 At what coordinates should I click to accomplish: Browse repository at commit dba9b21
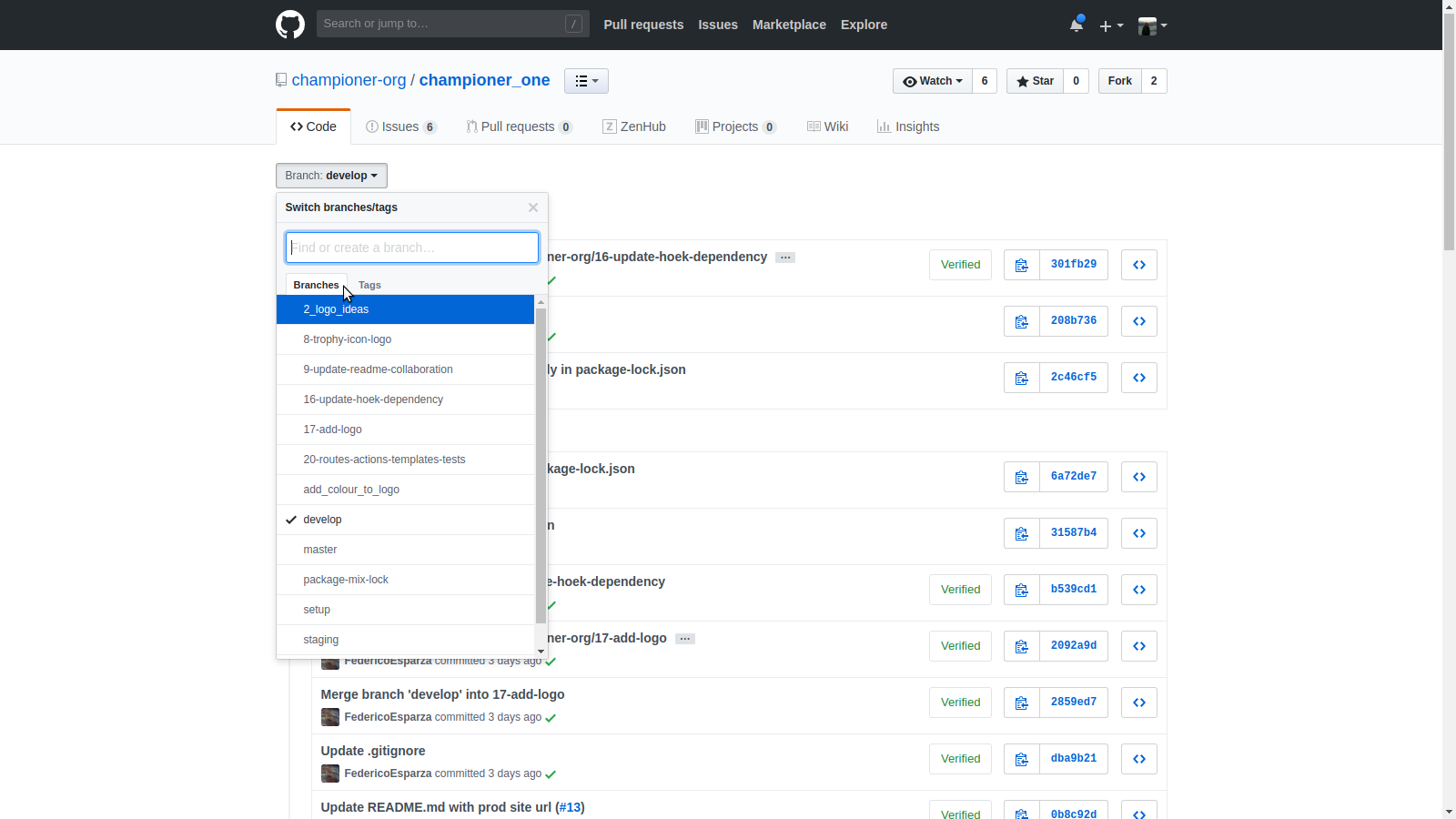tap(1139, 759)
